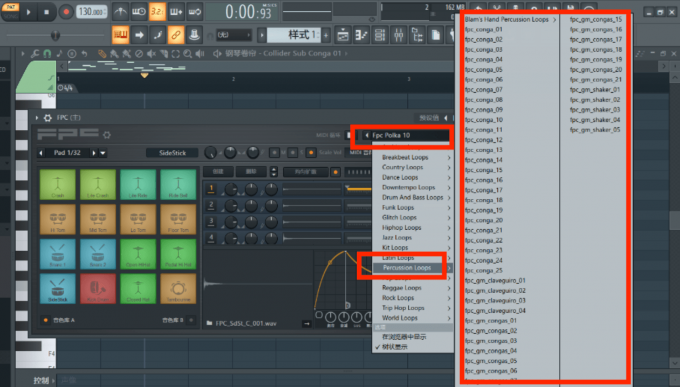Click the SideStick pad name field
Screen dimensions: 680x387
coord(172,153)
